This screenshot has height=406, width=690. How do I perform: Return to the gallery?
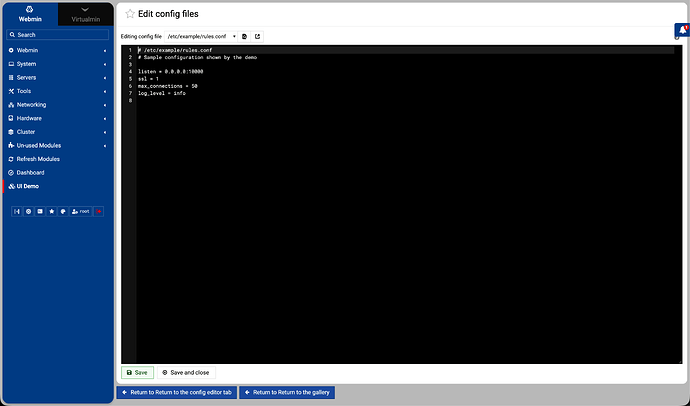pos(287,392)
